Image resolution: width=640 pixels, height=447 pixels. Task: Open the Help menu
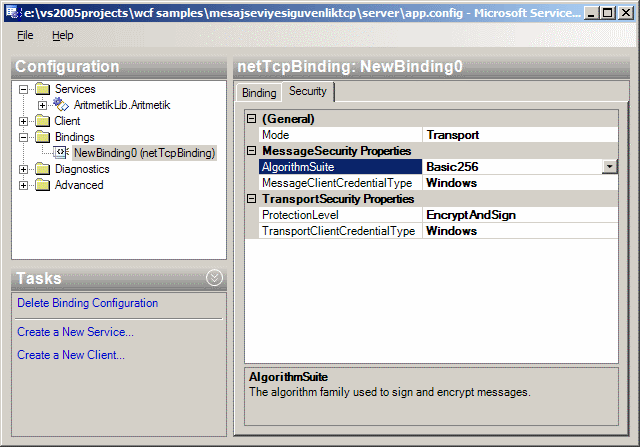coord(63,35)
